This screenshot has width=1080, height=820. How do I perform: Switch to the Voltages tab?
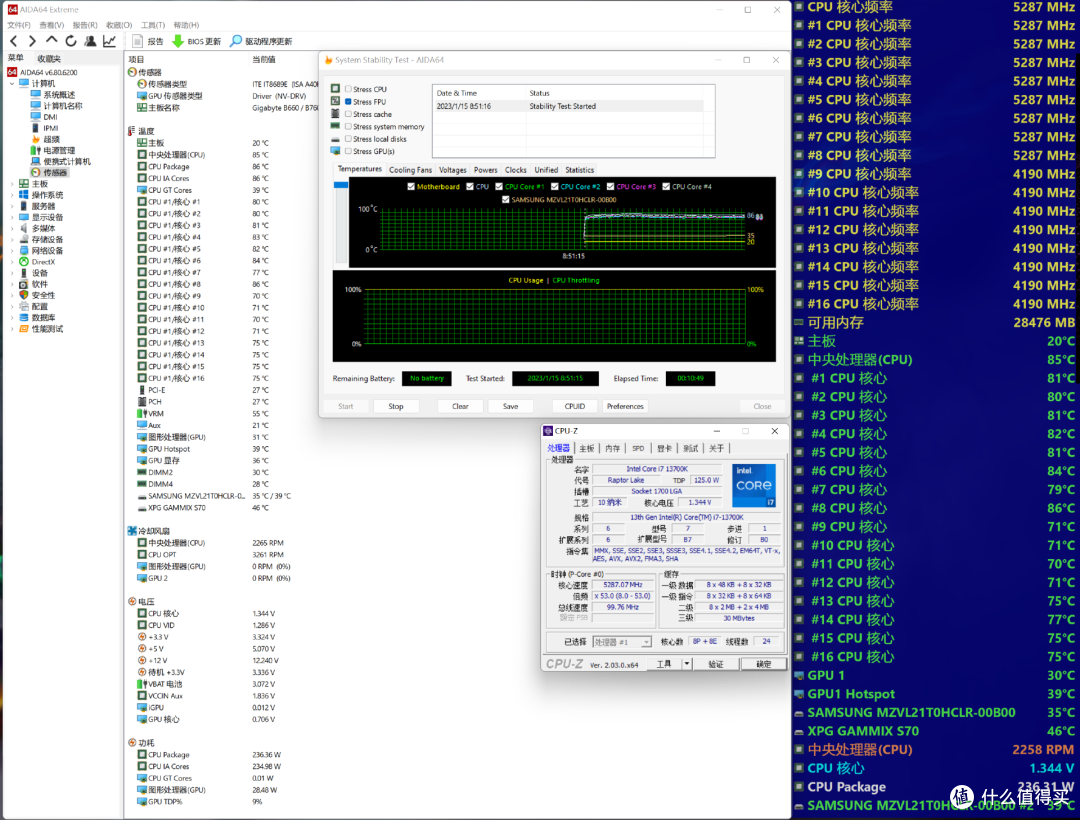453,170
